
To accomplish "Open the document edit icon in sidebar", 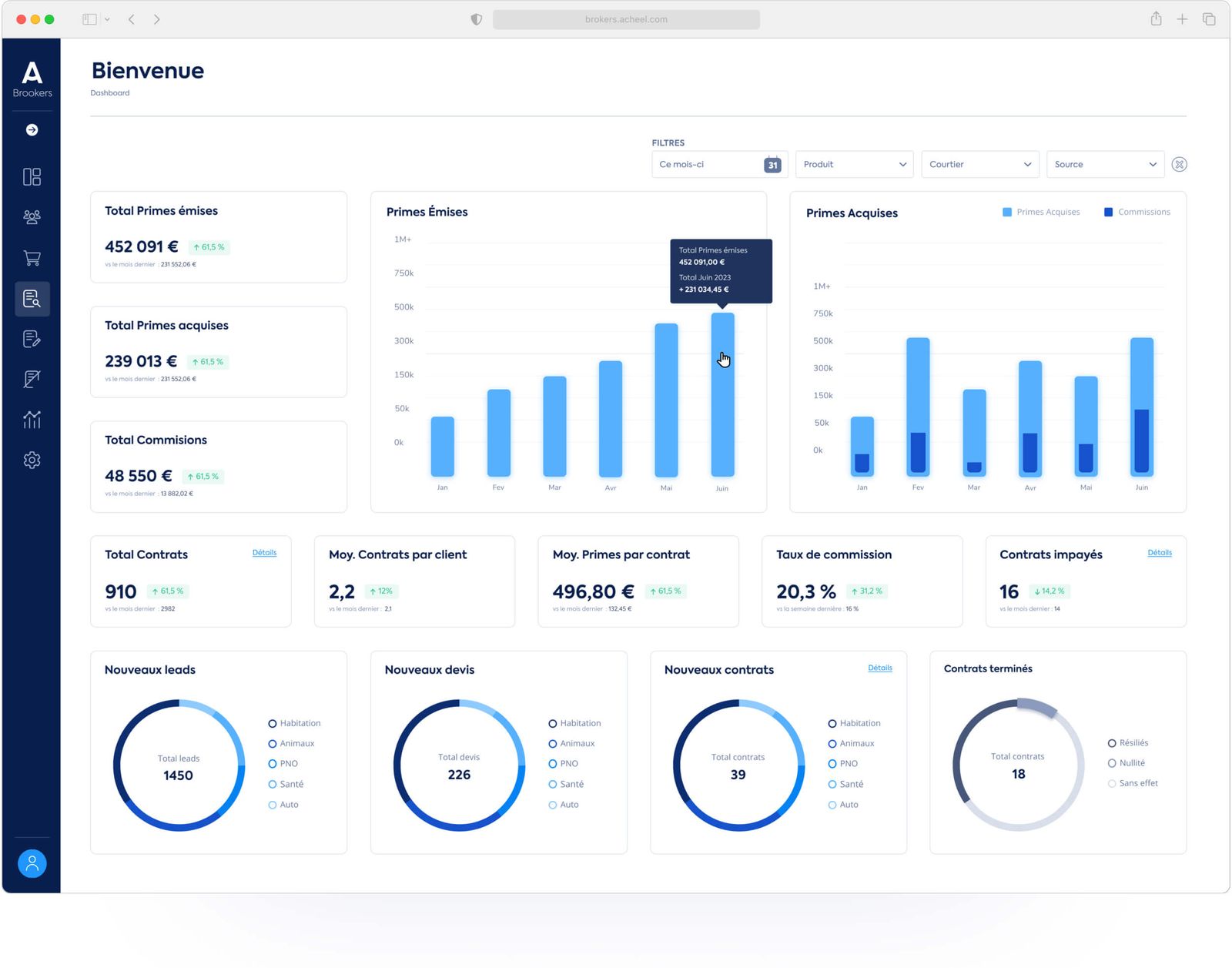I will [32, 339].
